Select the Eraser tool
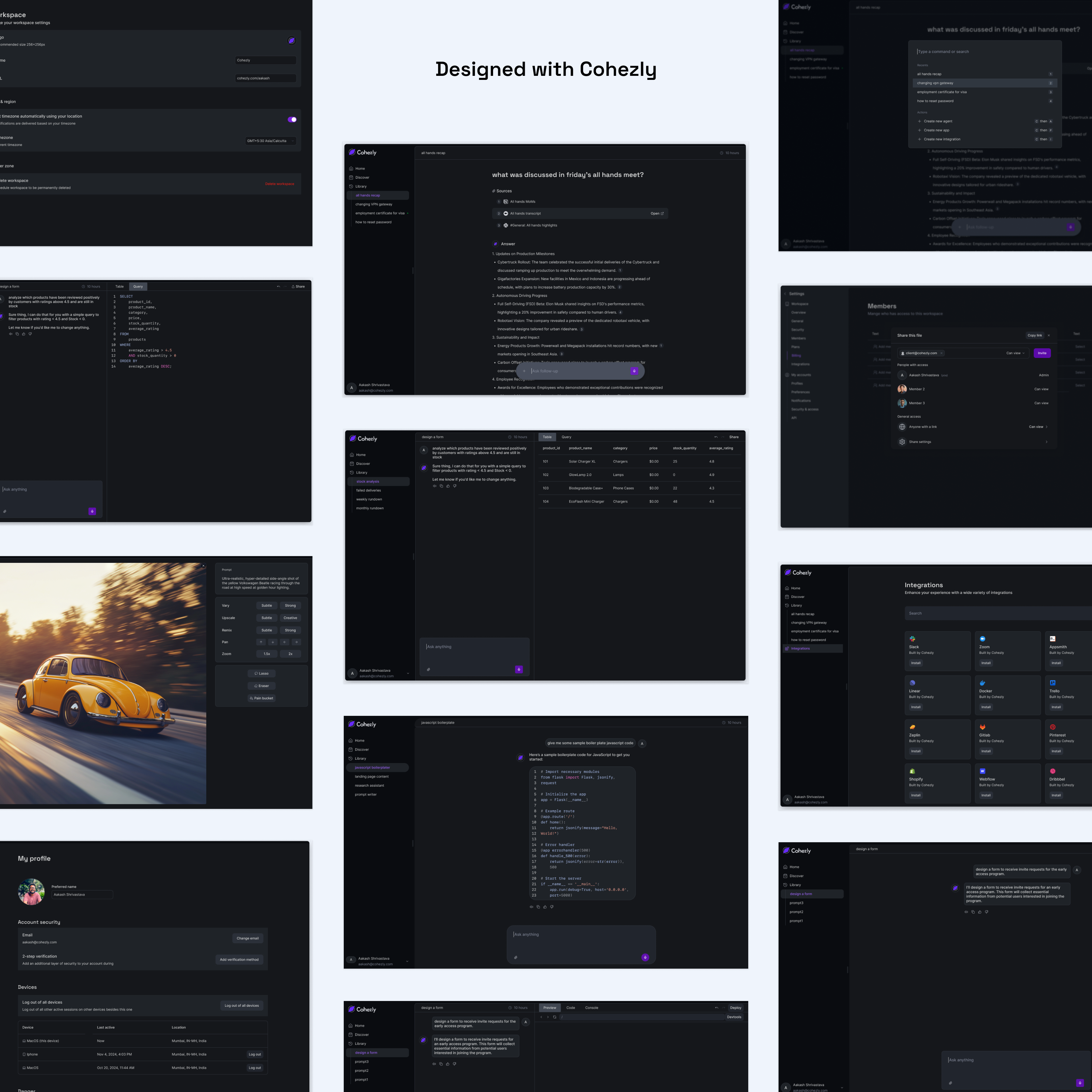1092x1092 pixels. click(261, 686)
